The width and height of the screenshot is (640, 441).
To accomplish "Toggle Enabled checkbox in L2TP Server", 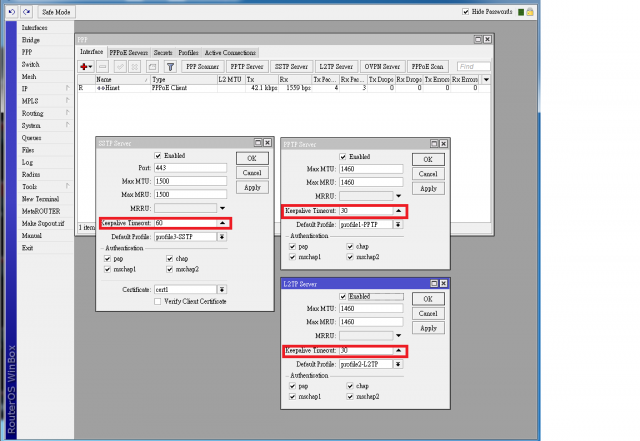I will point(343,296).
